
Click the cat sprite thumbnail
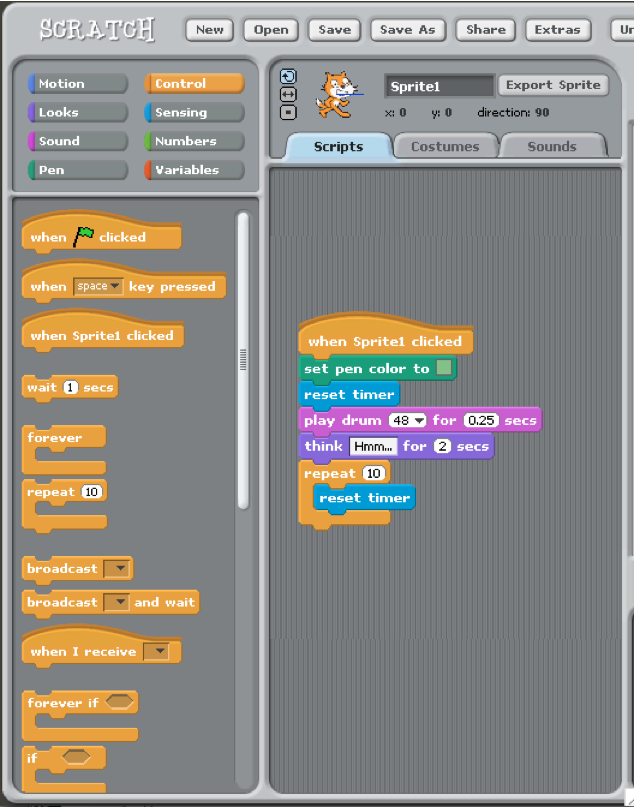coord(334,94)
